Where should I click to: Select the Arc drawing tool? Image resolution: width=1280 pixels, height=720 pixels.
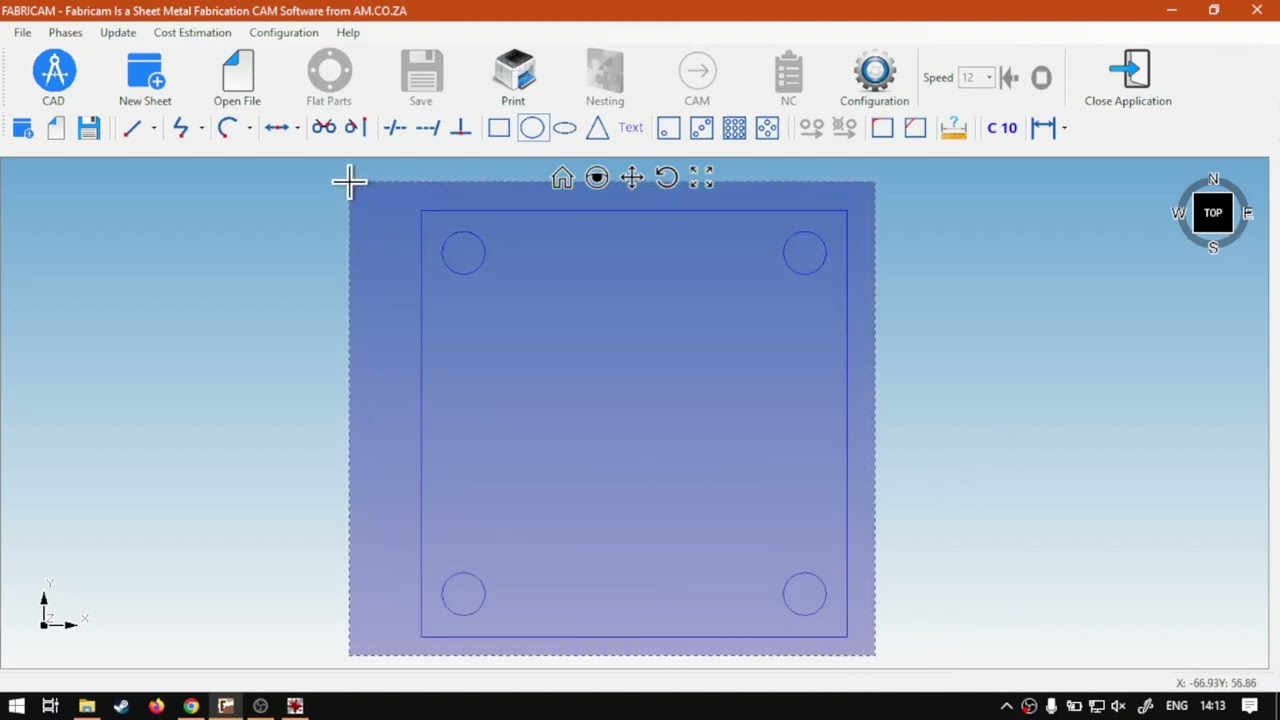tap(227, 128)
